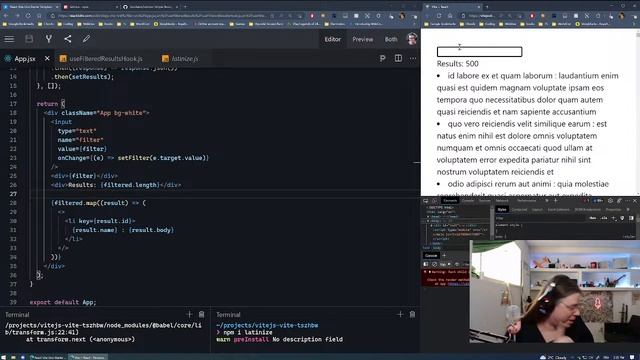The width and height of the screenshot is (640, 360).
Task: Switch to Preview view
Action: point(362,39)
